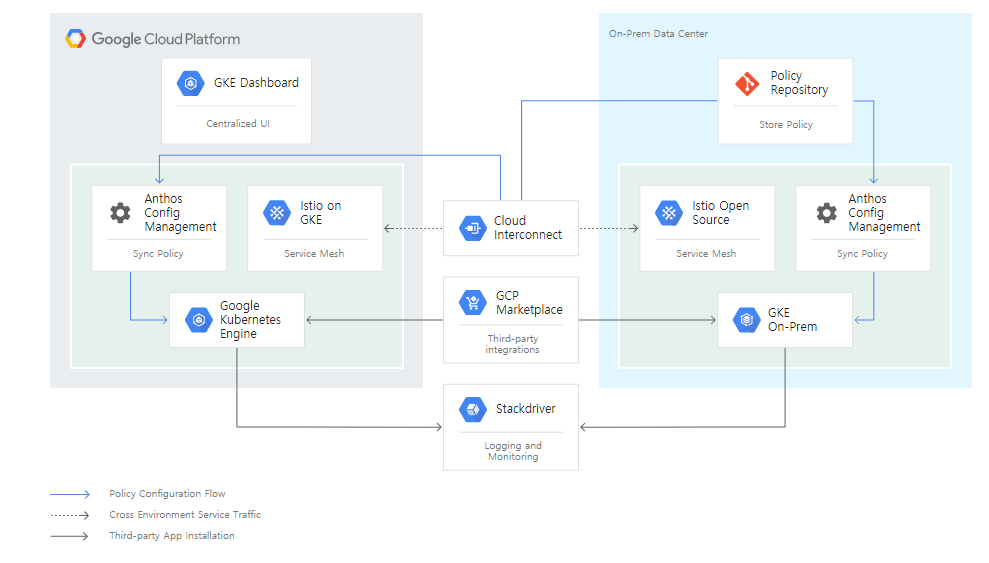This screenshot has width=989, height=563.
Task: Select the 'GKE On-Prem' label
Action: [x=792, y=320]
